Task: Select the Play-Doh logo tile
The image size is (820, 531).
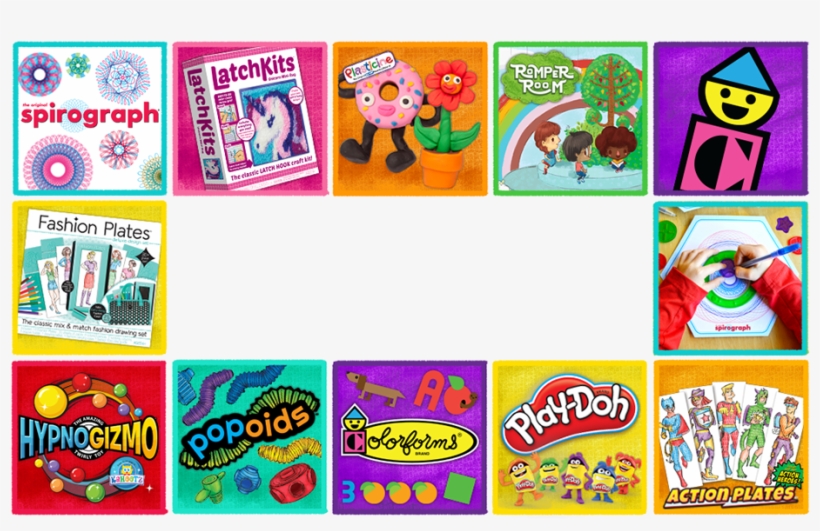Action: (x=570, y=437)
